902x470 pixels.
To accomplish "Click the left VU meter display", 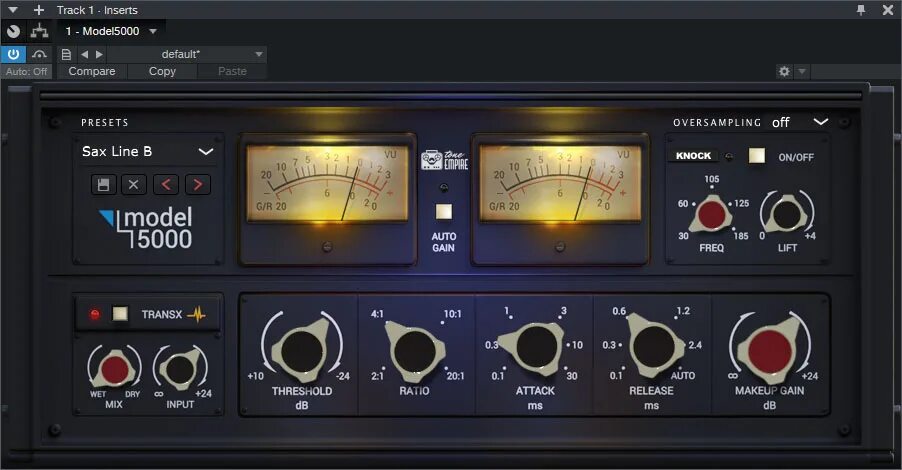I will [x=327, y=184].
